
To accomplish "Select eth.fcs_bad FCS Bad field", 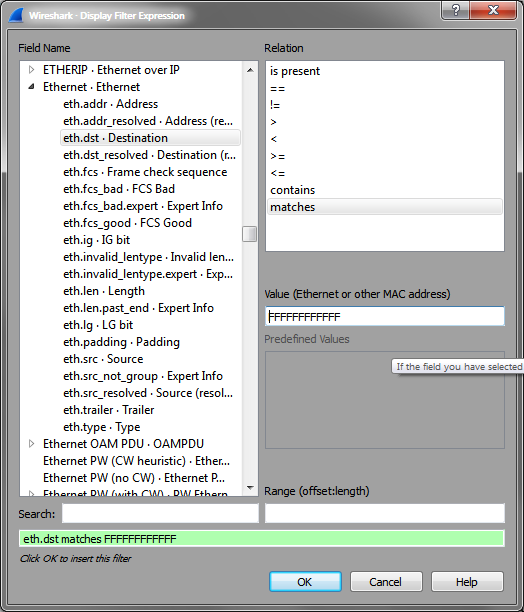I will (x=119, y=189).
